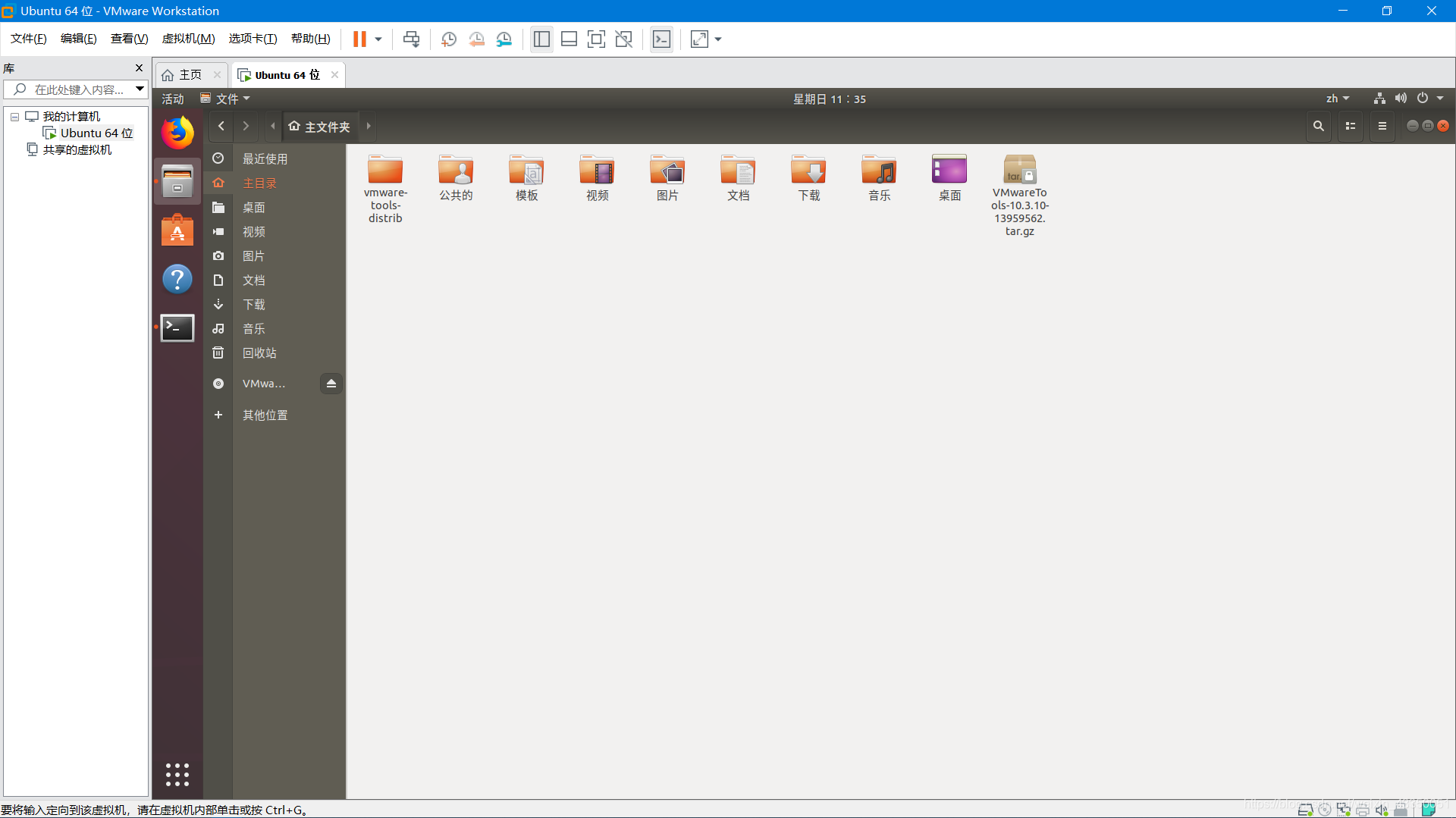Open the 选项卡(T) menu
1456x818 pixels.
point(253,39)
